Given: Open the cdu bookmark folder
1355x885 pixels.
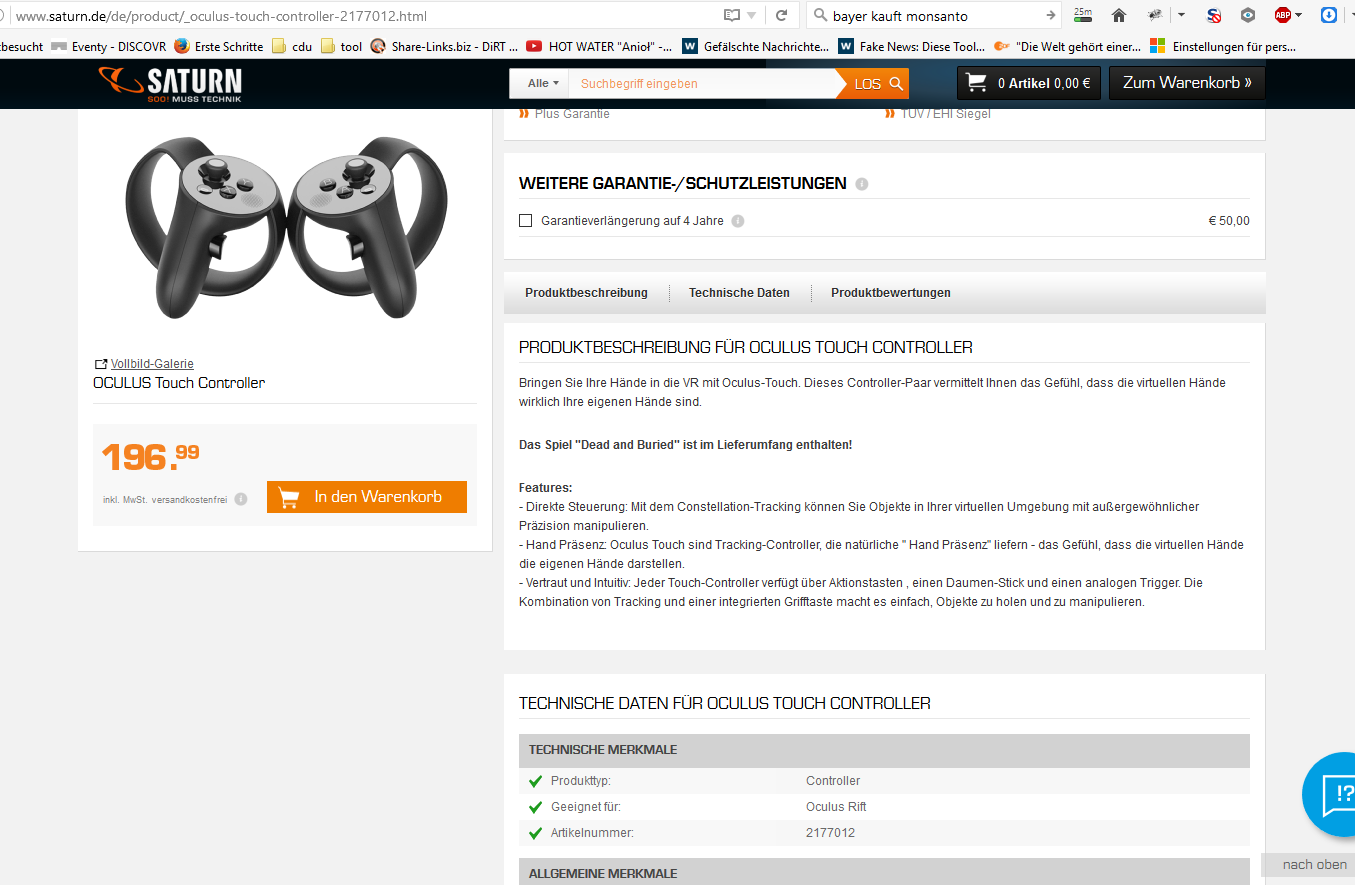Looking at the screenshot, I should [x=292, y=46].
